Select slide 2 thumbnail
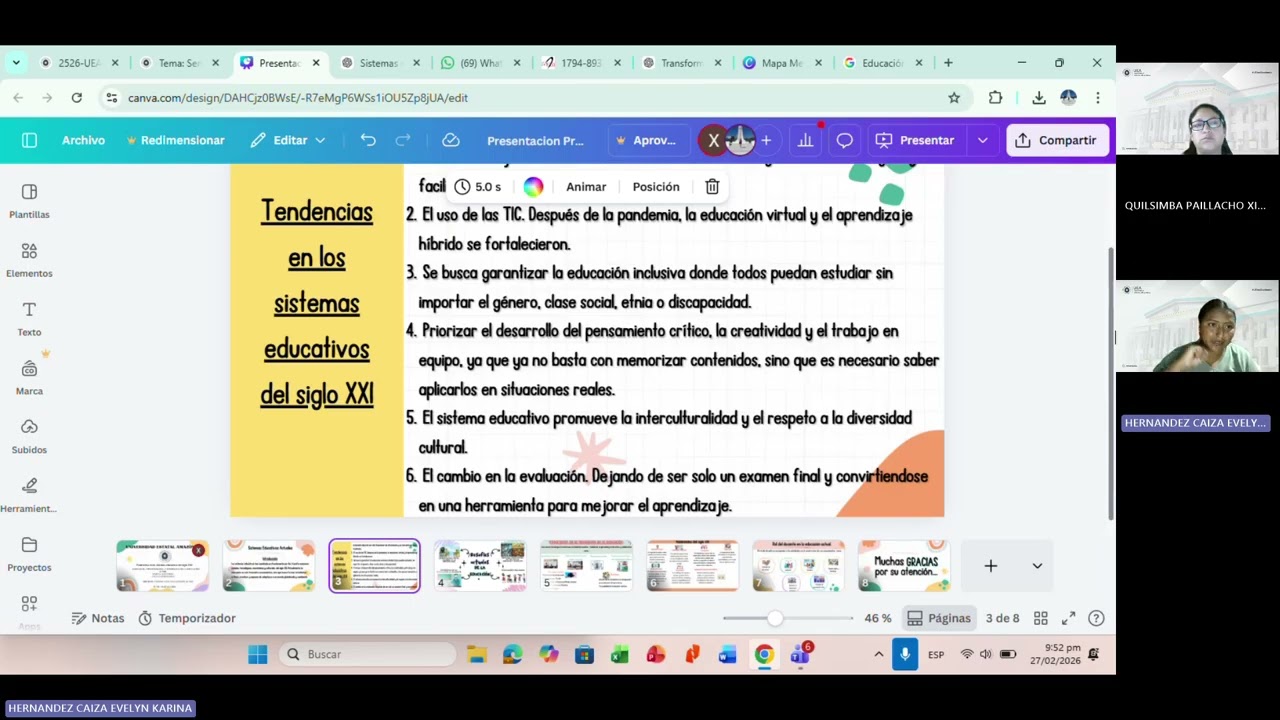Screen dimensions: 1280x720 268,566
